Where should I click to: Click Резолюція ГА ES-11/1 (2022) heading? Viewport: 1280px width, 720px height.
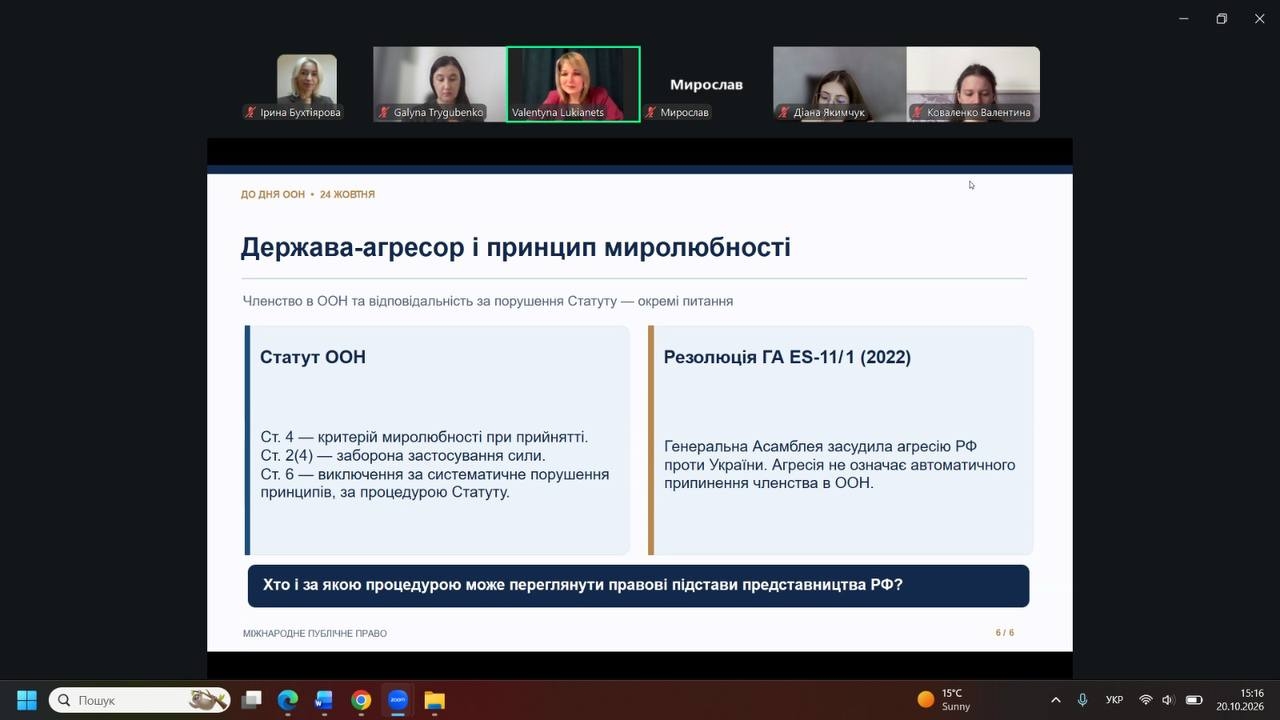(787, 357)
